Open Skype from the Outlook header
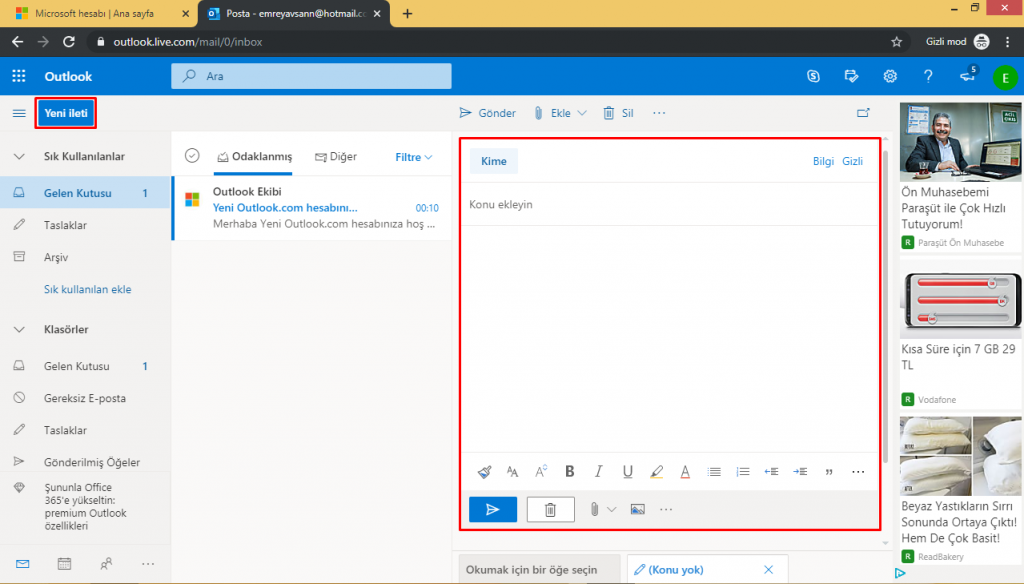 click(x=813, y=76)
